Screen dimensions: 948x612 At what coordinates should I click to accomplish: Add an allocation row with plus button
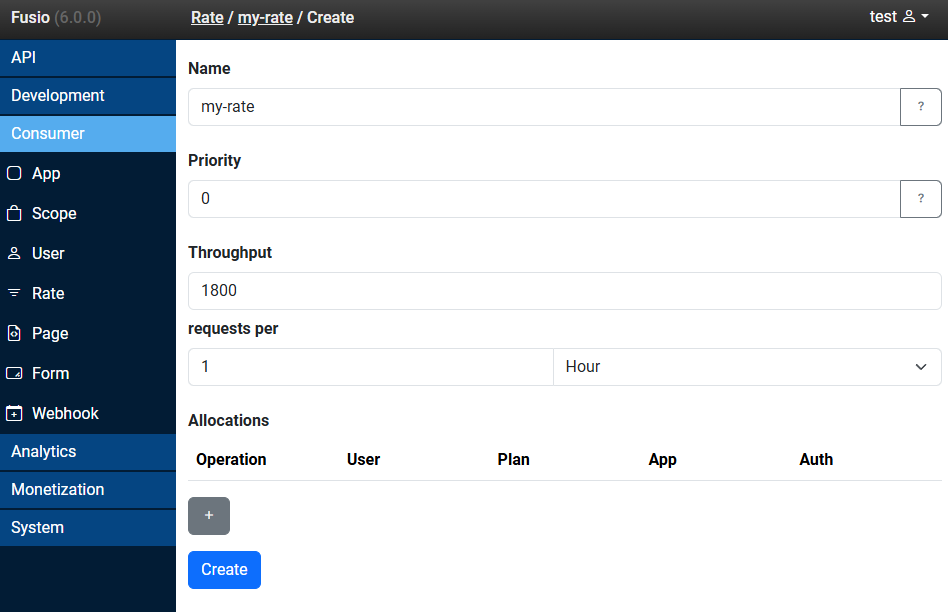[209, 516]
